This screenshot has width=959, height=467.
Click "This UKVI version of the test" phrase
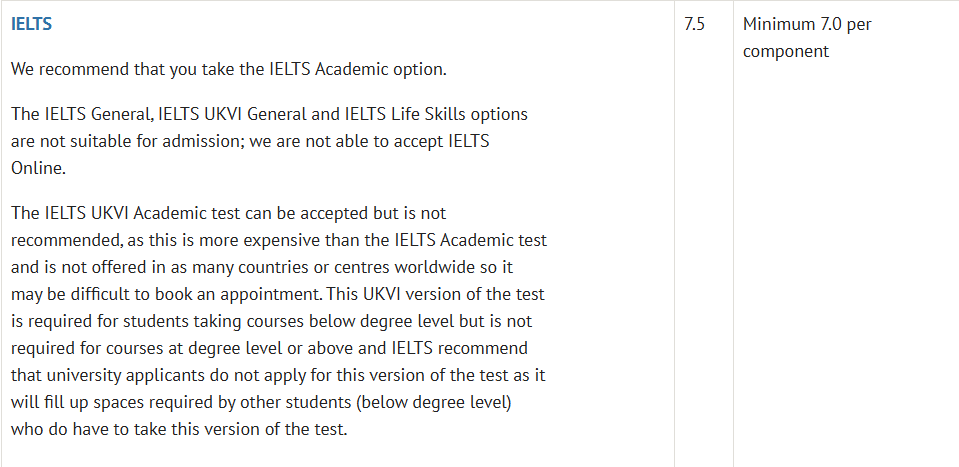434,294
